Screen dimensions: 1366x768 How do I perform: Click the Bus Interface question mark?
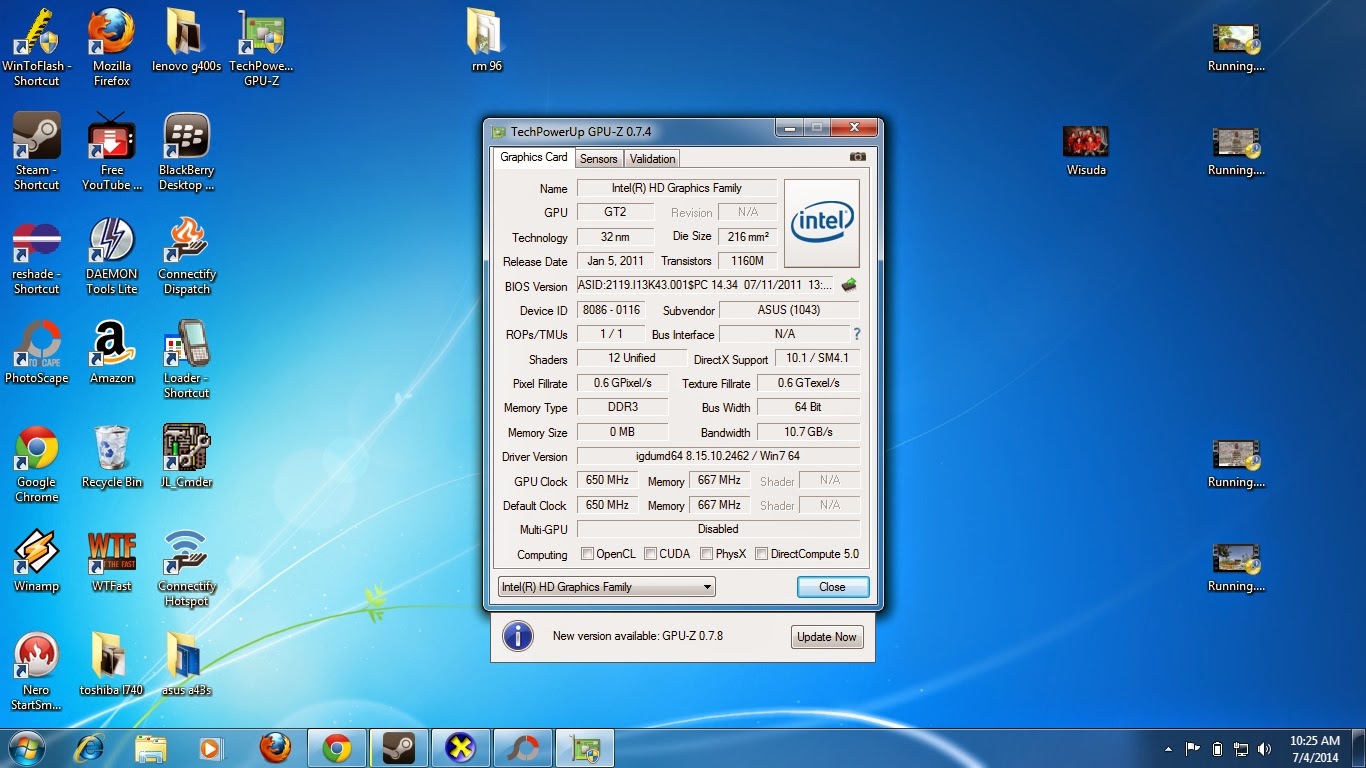tap(857, 334)
